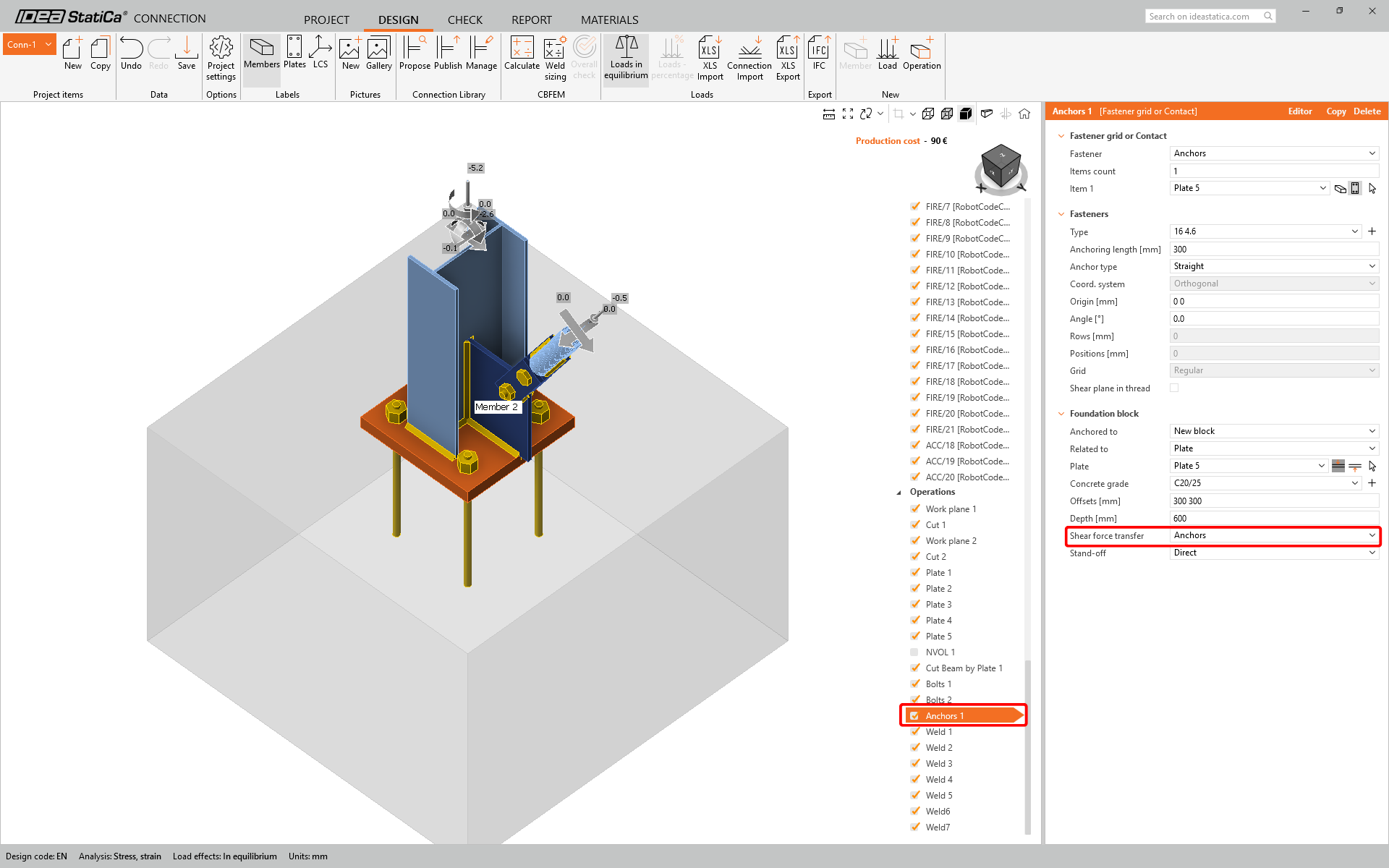This screenshot has height=868, width=1389.
Task: Open the MATERIALS tab
Action: (609, 20)
